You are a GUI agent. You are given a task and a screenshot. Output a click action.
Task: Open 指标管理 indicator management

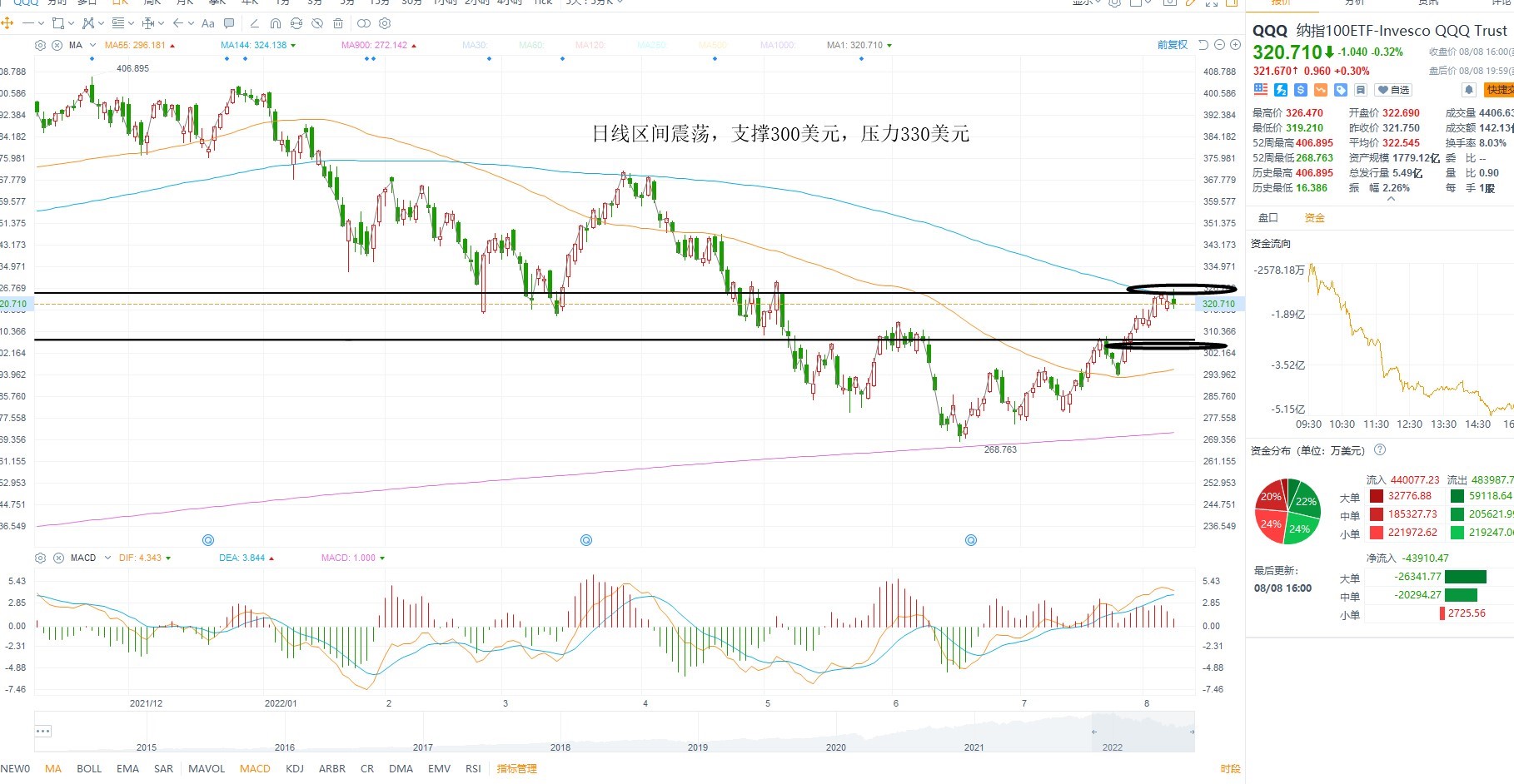click(516, 769)
